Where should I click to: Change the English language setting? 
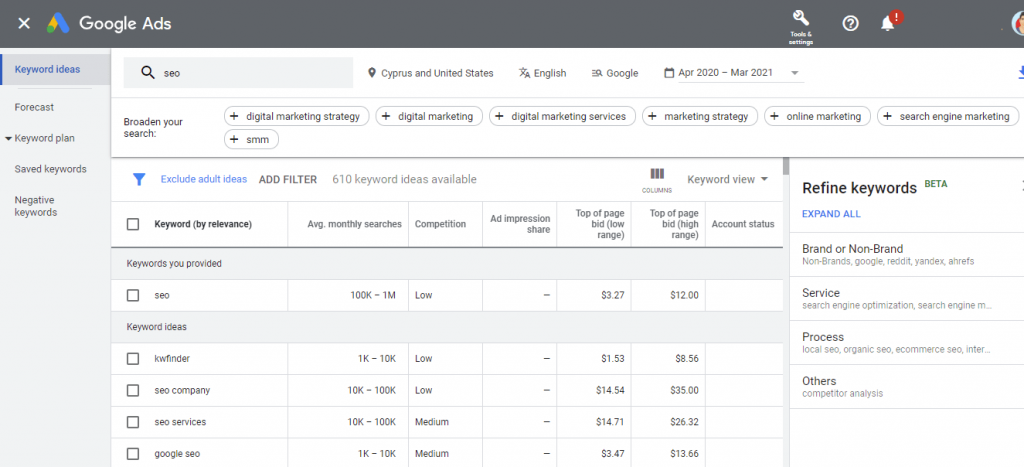tap(543, 73)
